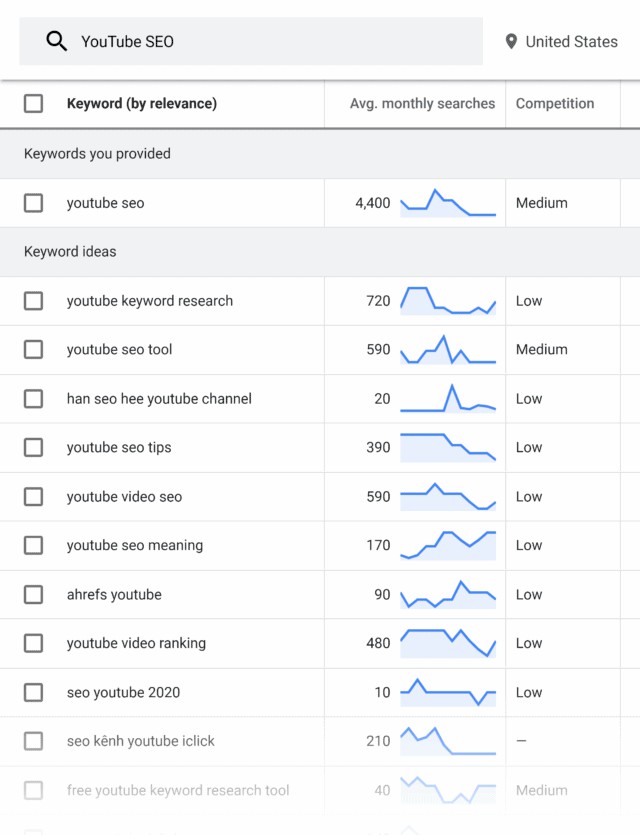Click the 4,400 monthly searches value
This screenshot has height=835, width=640.
[x=373, y=203]
